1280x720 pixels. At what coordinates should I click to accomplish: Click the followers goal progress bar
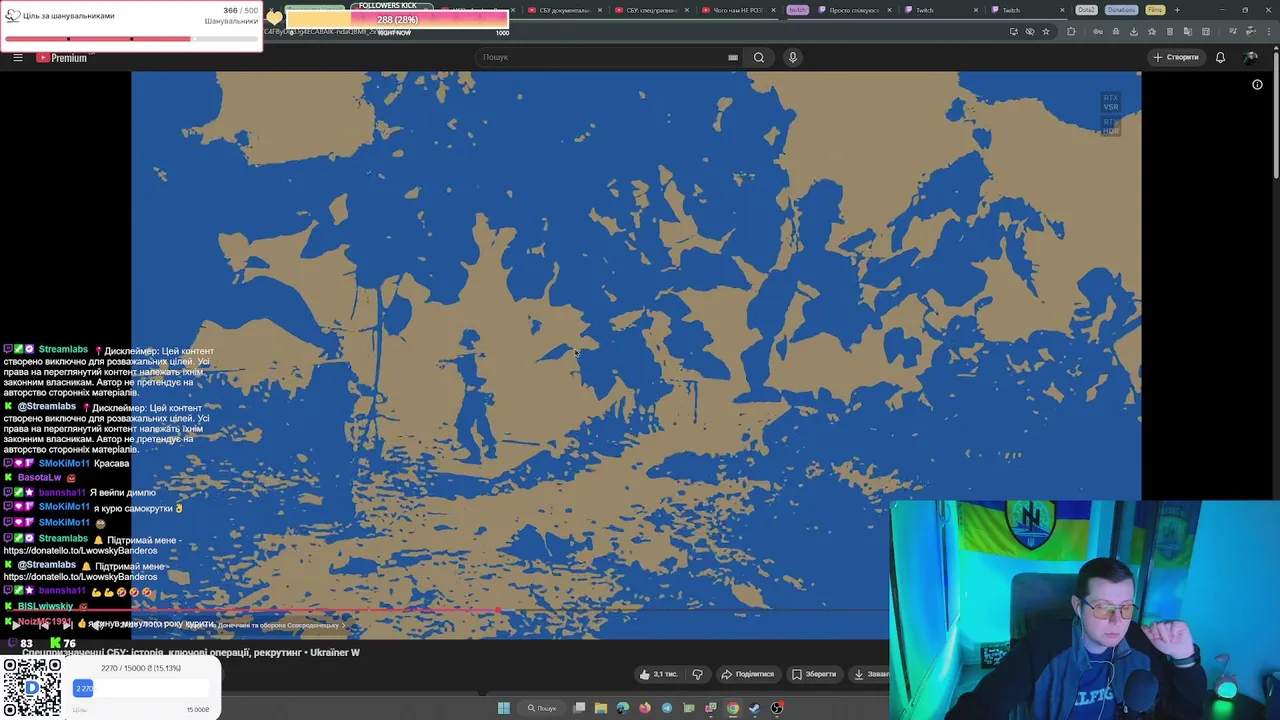(x=397, y=19)
